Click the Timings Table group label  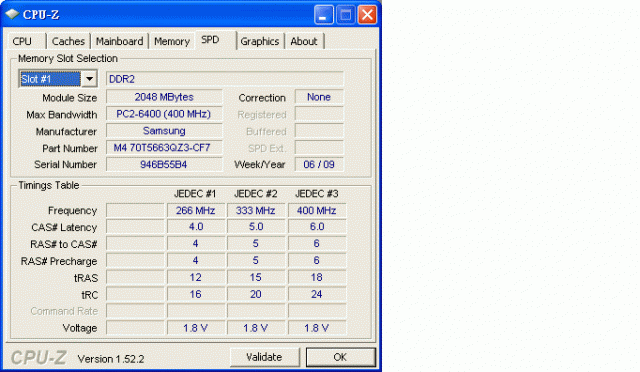[x=49, y=185]
